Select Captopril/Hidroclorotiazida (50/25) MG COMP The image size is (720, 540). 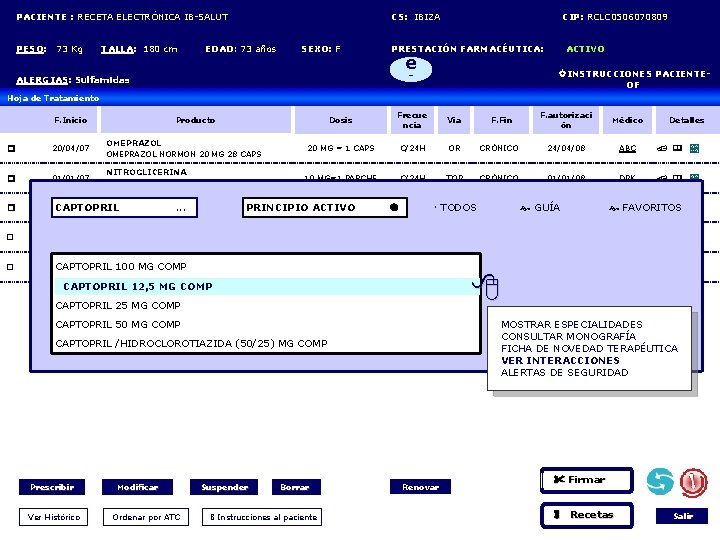191,343
